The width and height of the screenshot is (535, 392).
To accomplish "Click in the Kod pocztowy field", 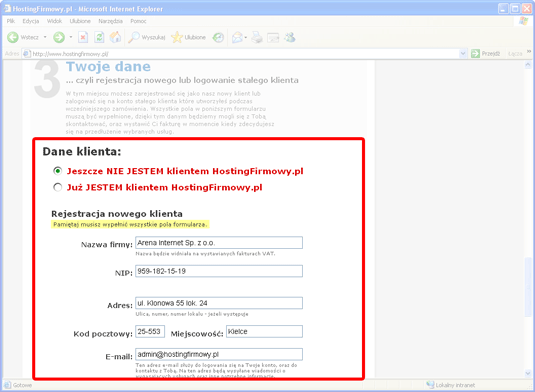I will coord(150,331).
